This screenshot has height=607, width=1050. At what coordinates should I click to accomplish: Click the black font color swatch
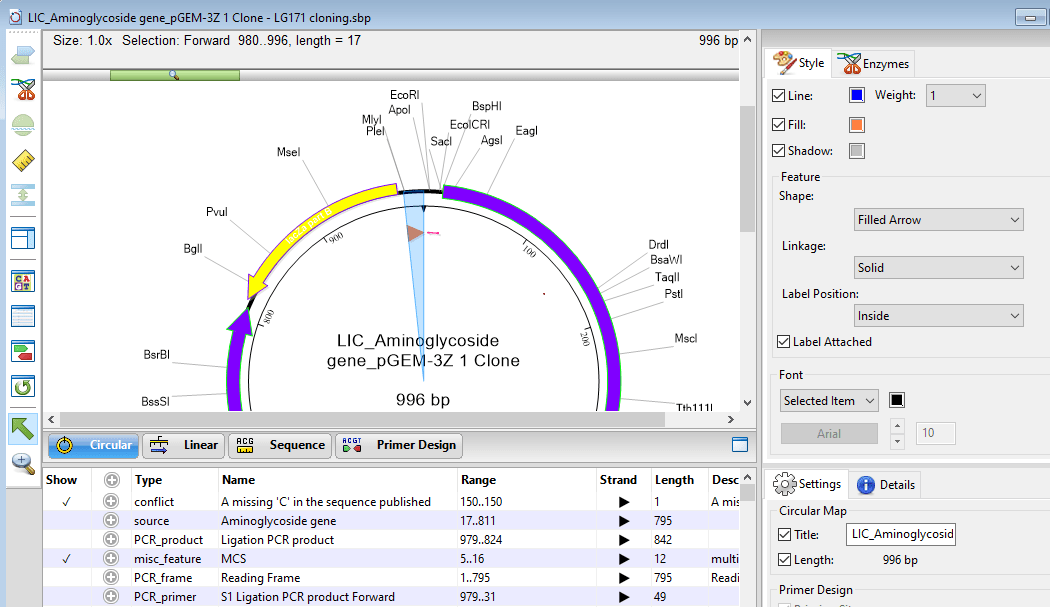(x=897, y=400)
